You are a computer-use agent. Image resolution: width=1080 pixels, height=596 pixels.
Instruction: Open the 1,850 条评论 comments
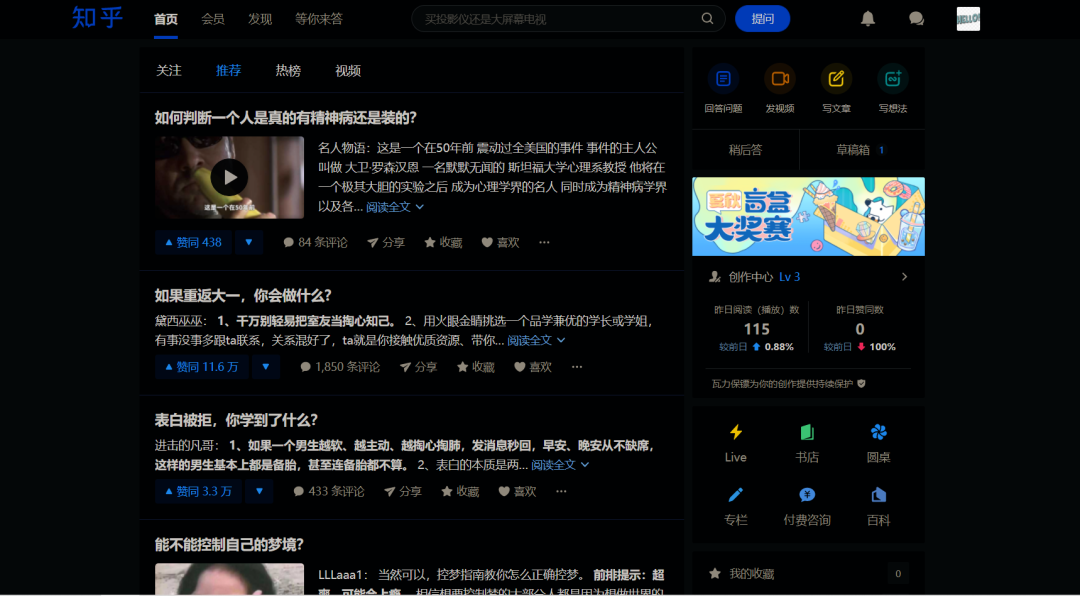pos(340,367)
